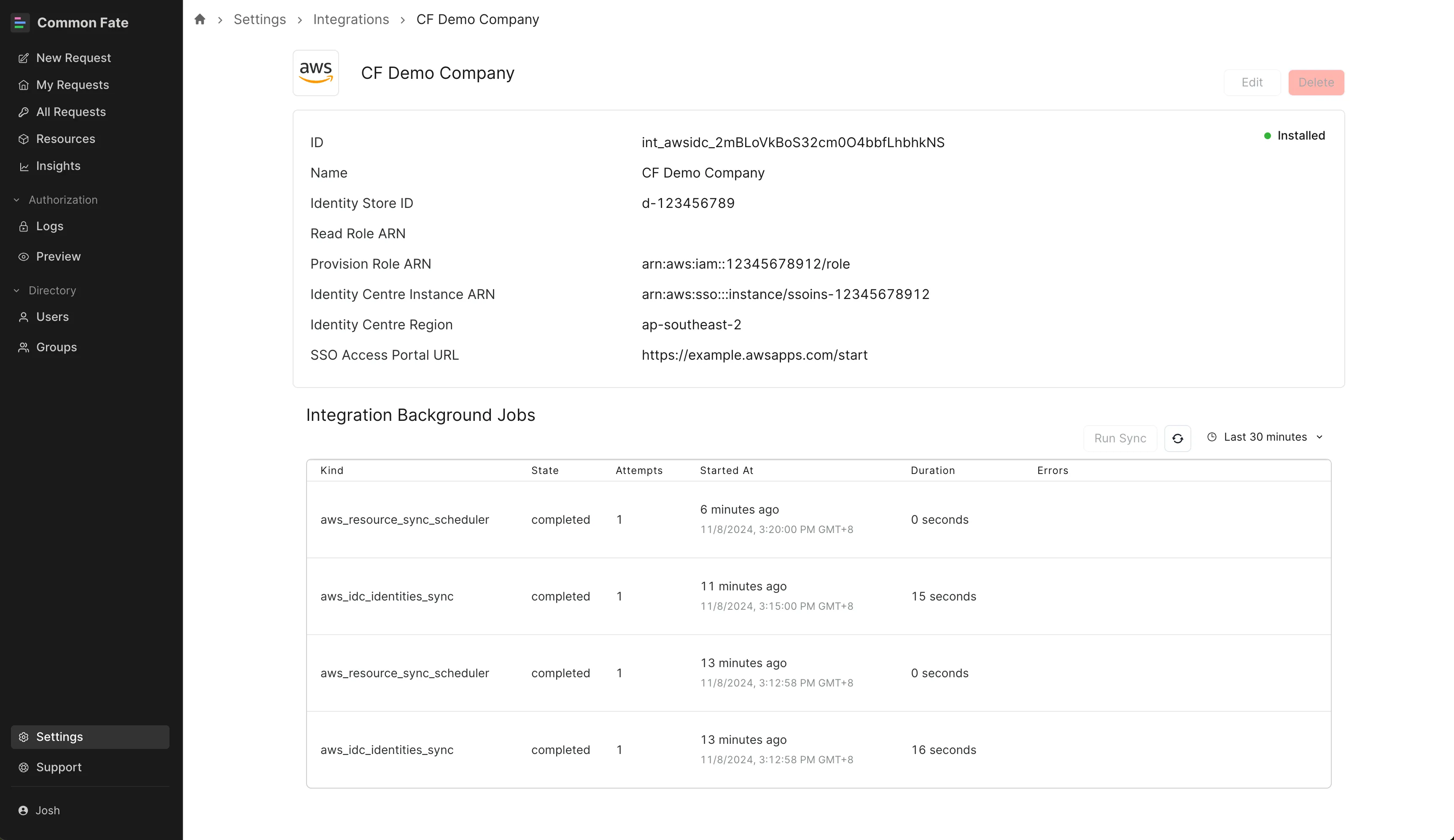The width and height of the screenshot is (1454, 840).
Task: Click the refresh jobs icon button
Action: point(1177,439)
